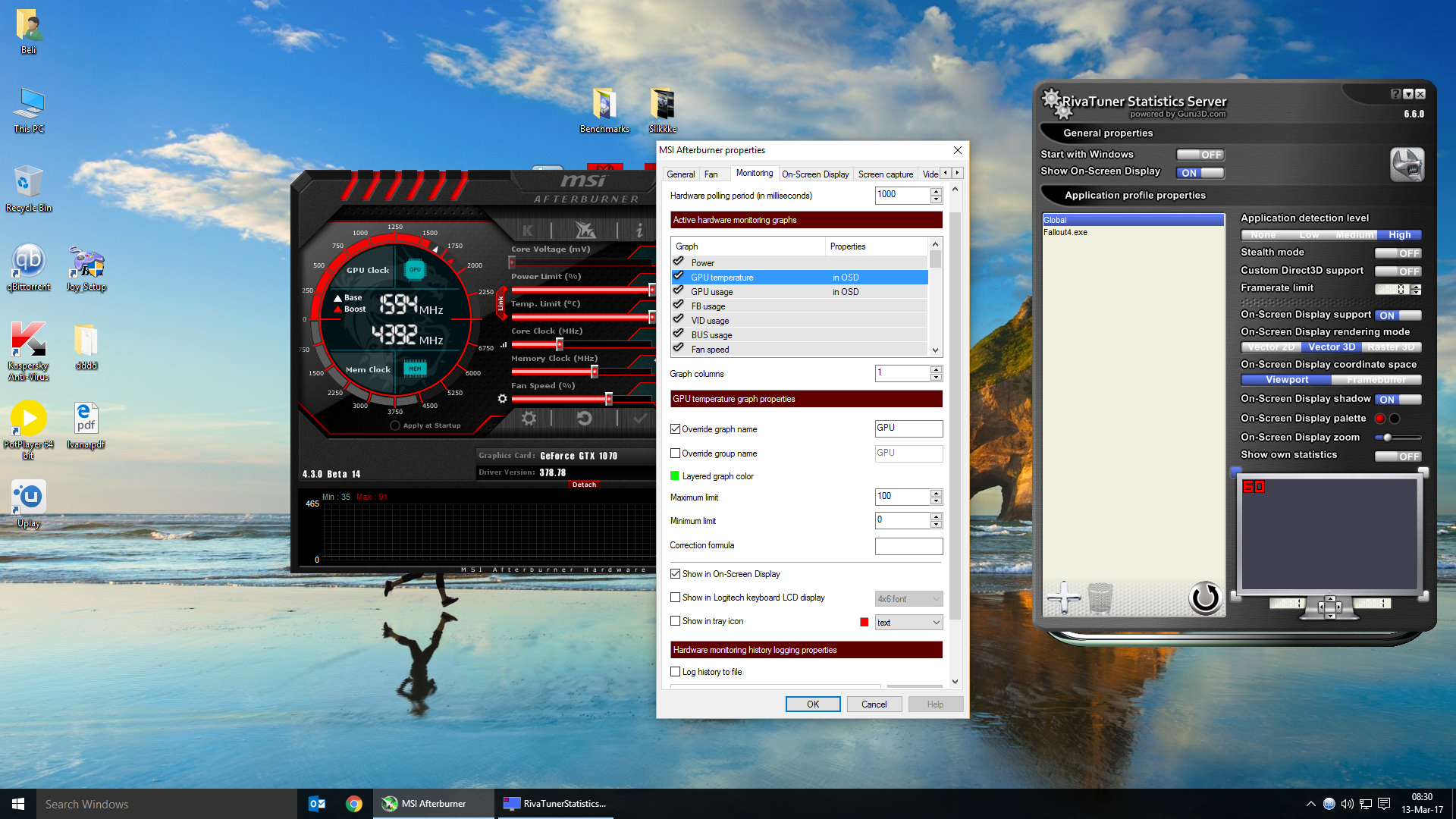The image size is (1456, 819).
Task: Open Kaspersky Anti-Virus desktop icon
Action: coord(29,351)
